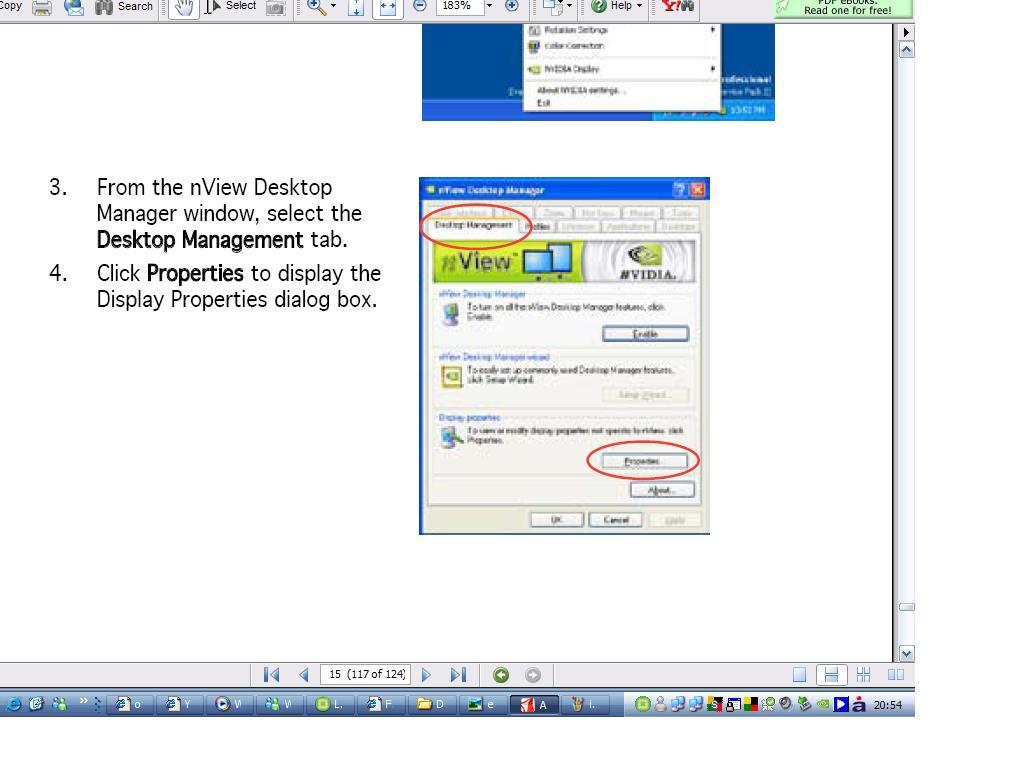Zoom out with the minus button

(420, 7)
